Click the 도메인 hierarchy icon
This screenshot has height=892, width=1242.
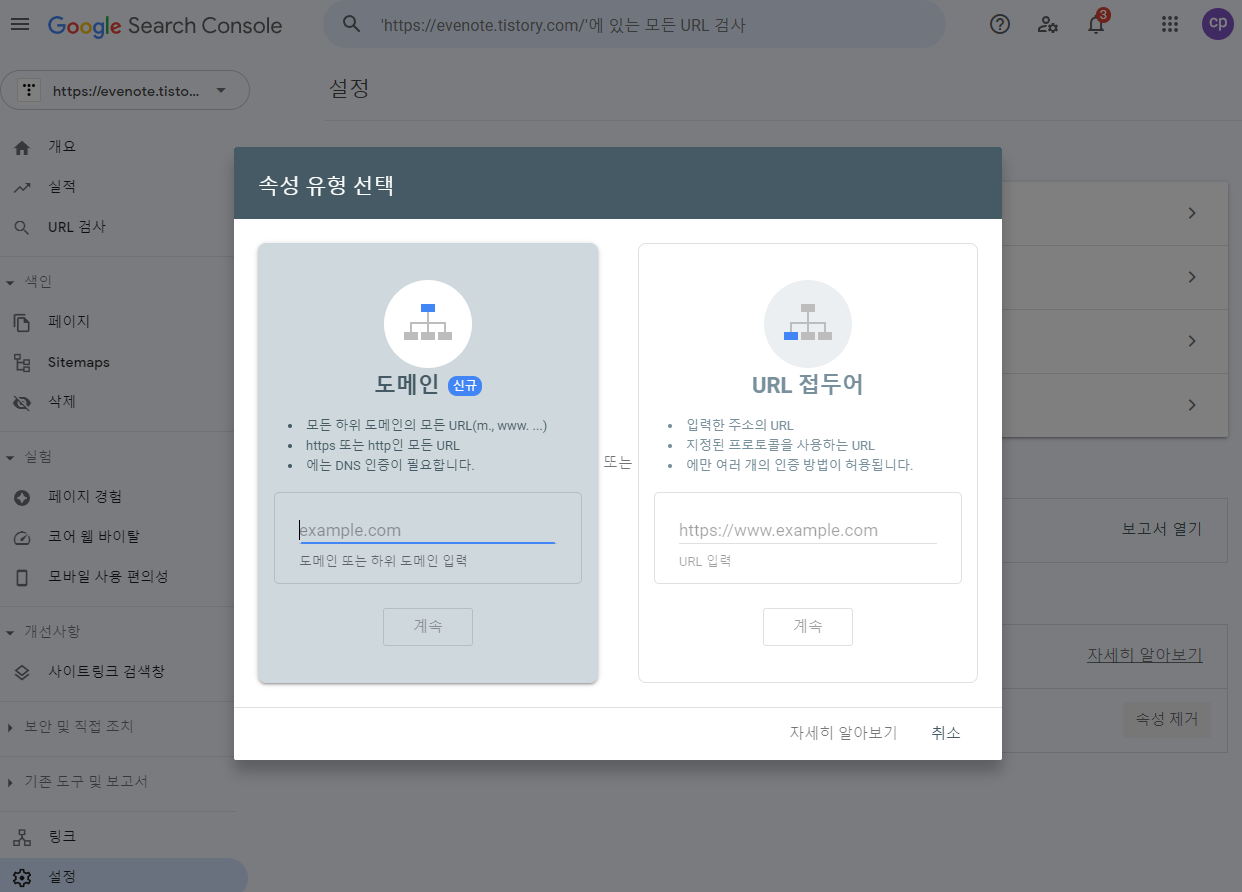click(428, 324)
